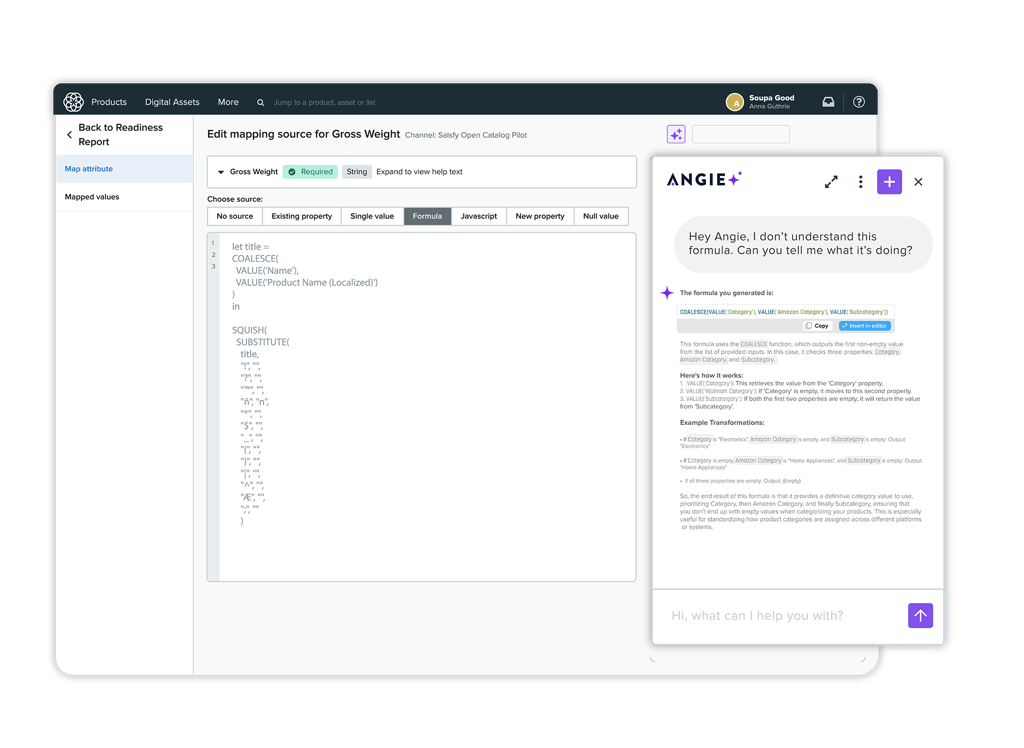Expand the Angie chat panel to fullscreen
This screenshot has height=748, width=1024.
pyautogui.click(x=831, y=182)
